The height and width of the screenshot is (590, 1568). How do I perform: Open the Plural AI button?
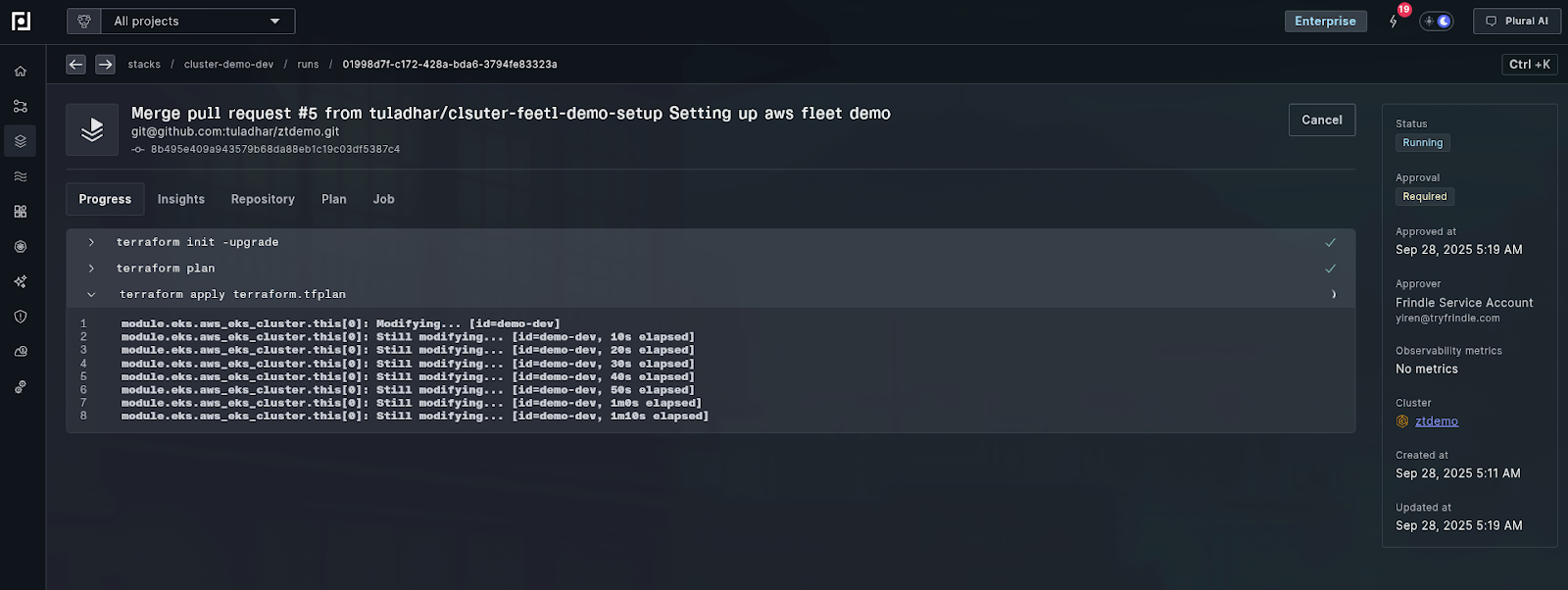pyautogui.click(x=1516, y=21)
